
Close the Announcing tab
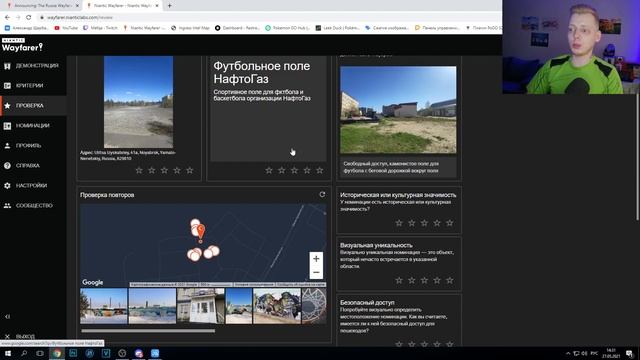[77, 6]
